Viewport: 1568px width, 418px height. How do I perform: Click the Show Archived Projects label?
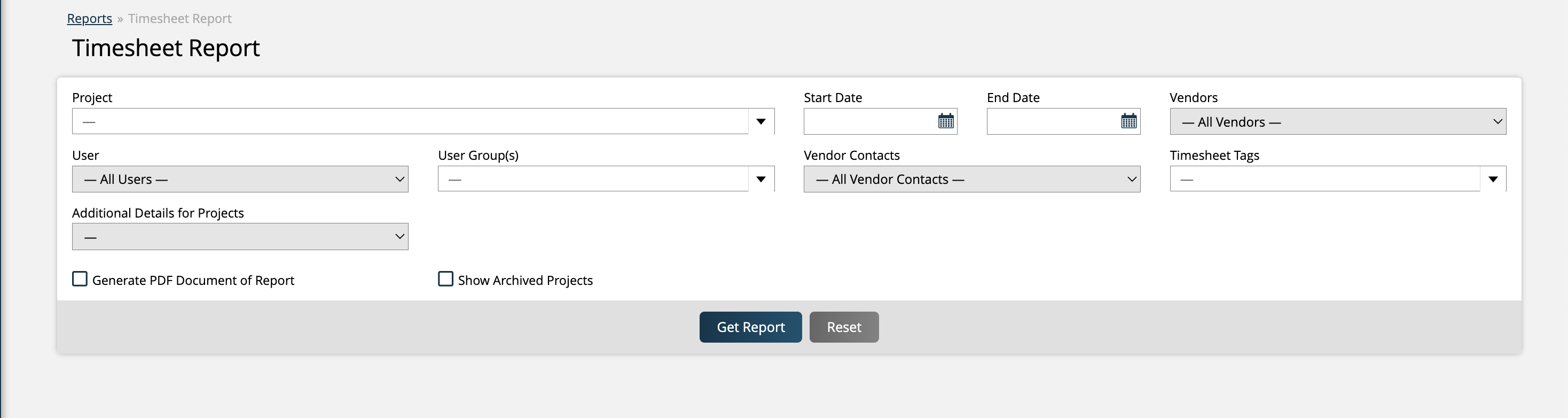point(526,280)
